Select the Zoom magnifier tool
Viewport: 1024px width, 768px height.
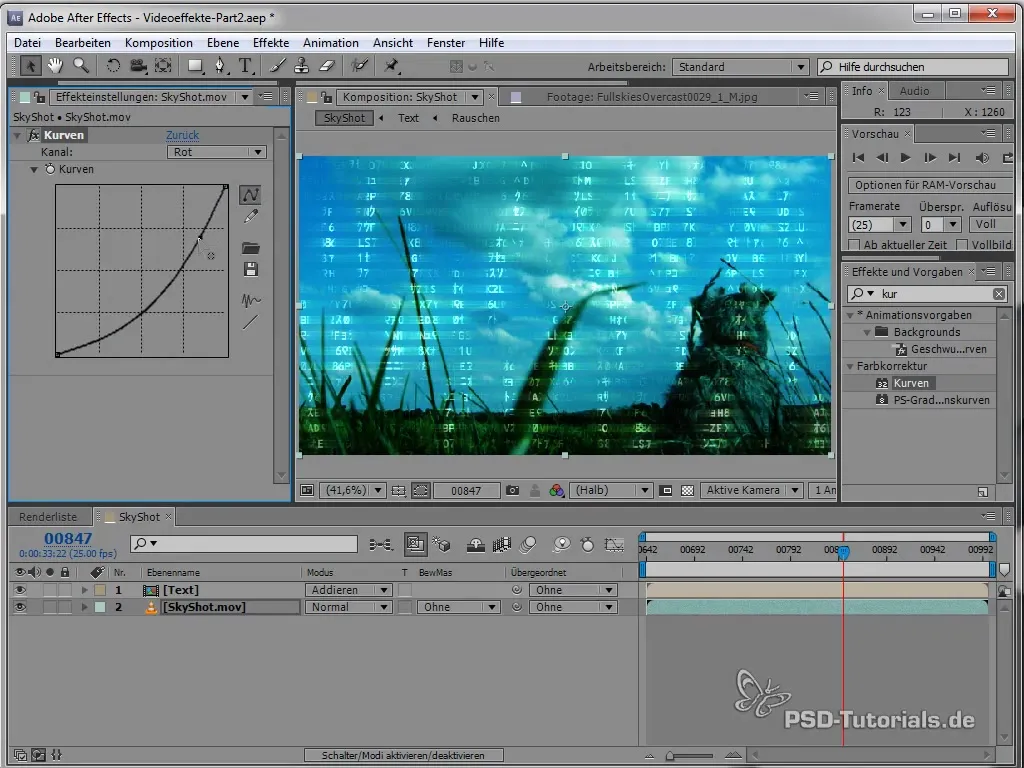(81, 65)
